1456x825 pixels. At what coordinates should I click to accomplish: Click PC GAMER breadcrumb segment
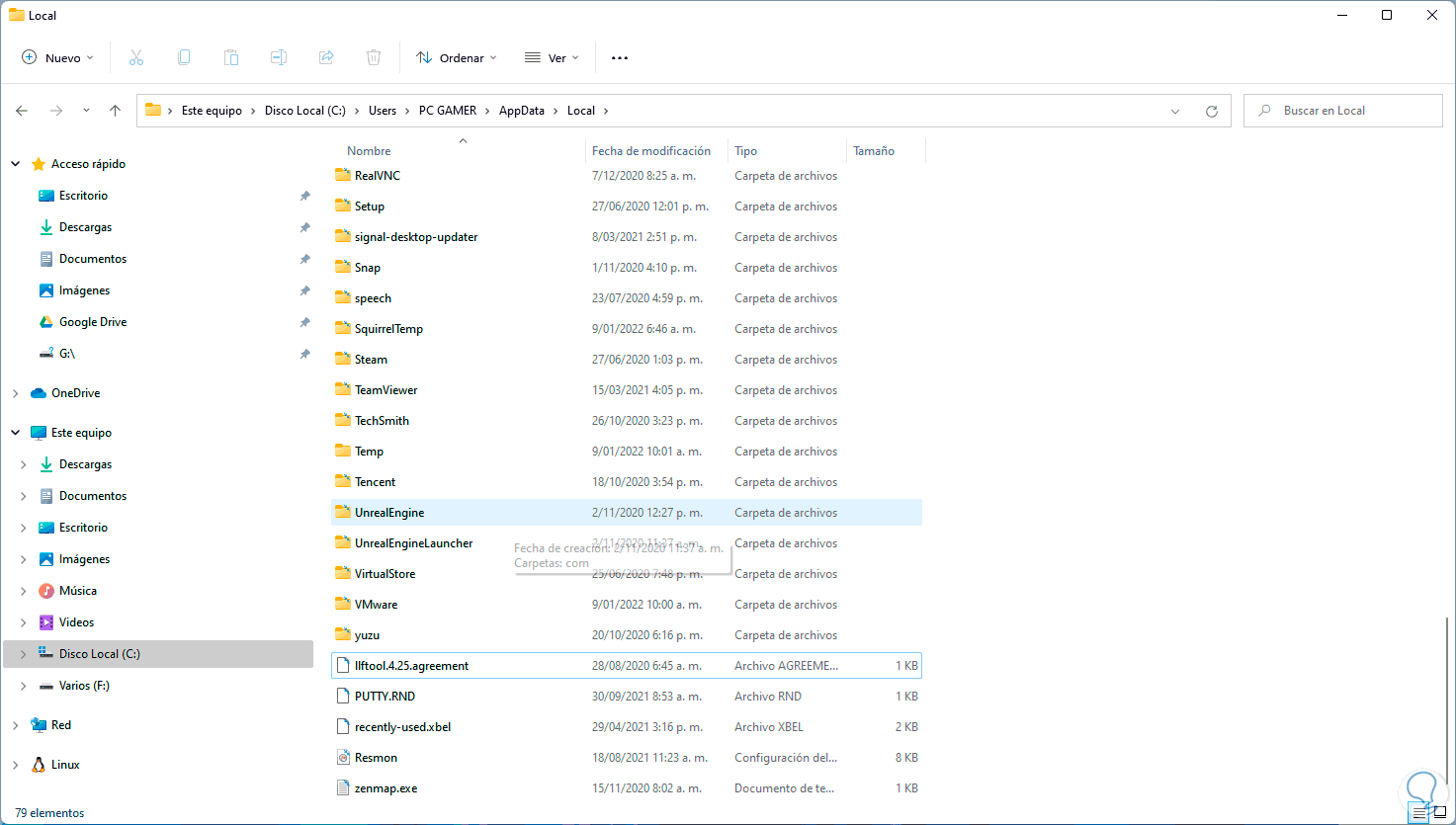coord(448,111)
